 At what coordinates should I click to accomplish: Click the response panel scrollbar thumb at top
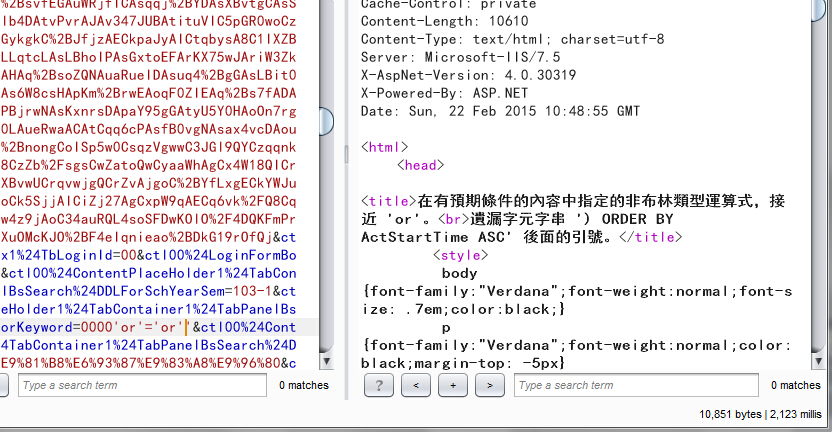pyautogui.click(x=819, y=9)
